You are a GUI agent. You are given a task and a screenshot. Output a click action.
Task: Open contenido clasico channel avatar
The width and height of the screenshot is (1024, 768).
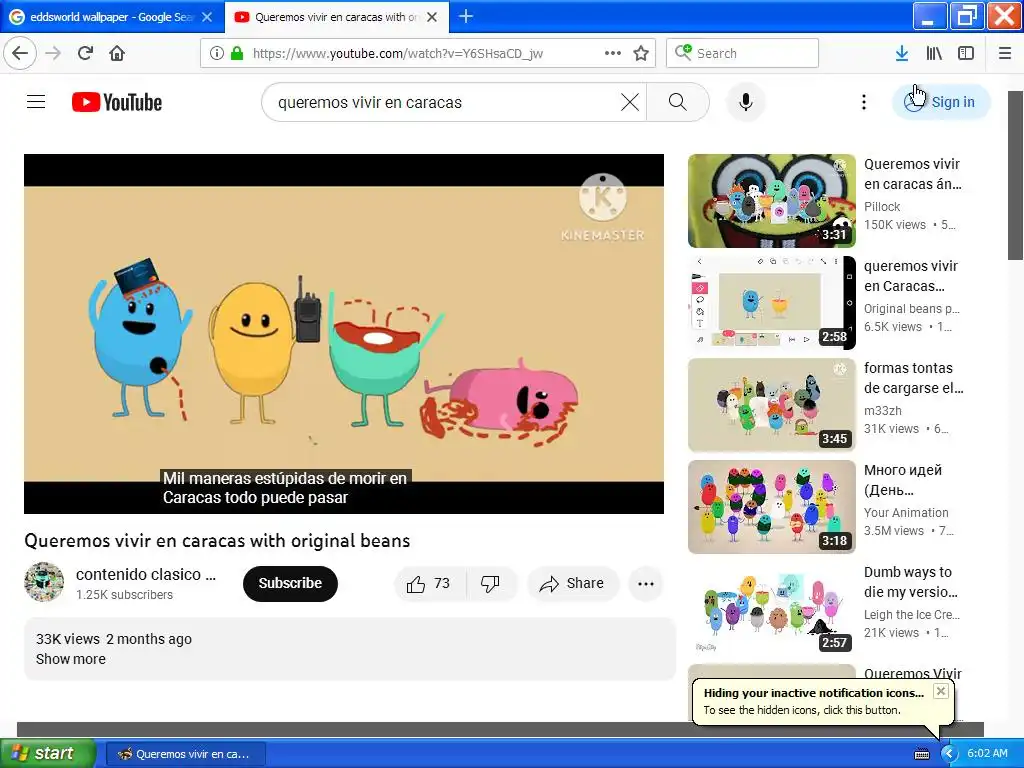44,581
